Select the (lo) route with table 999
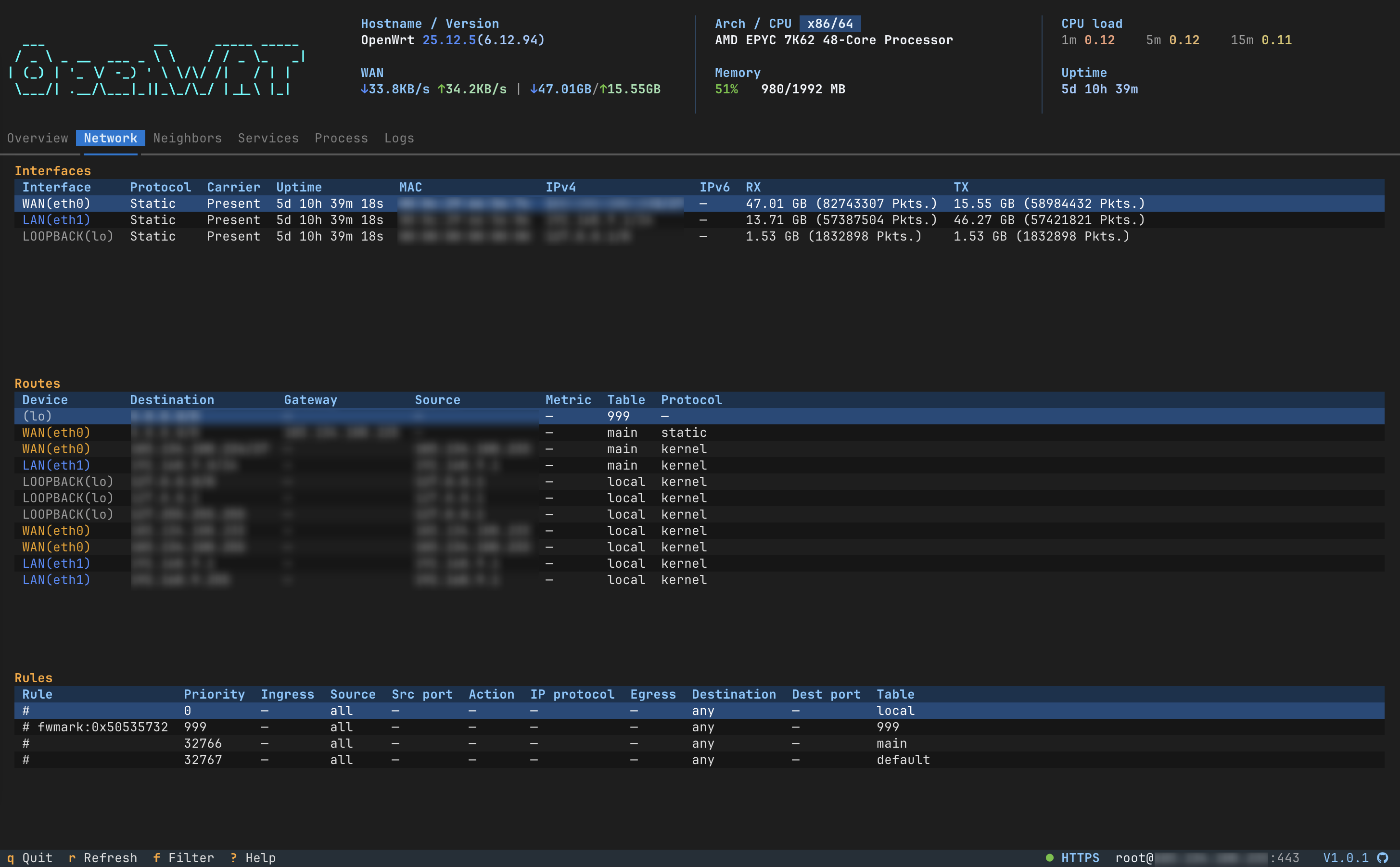The height and width of the screenshot is (867, 1400). coord(700,416)
